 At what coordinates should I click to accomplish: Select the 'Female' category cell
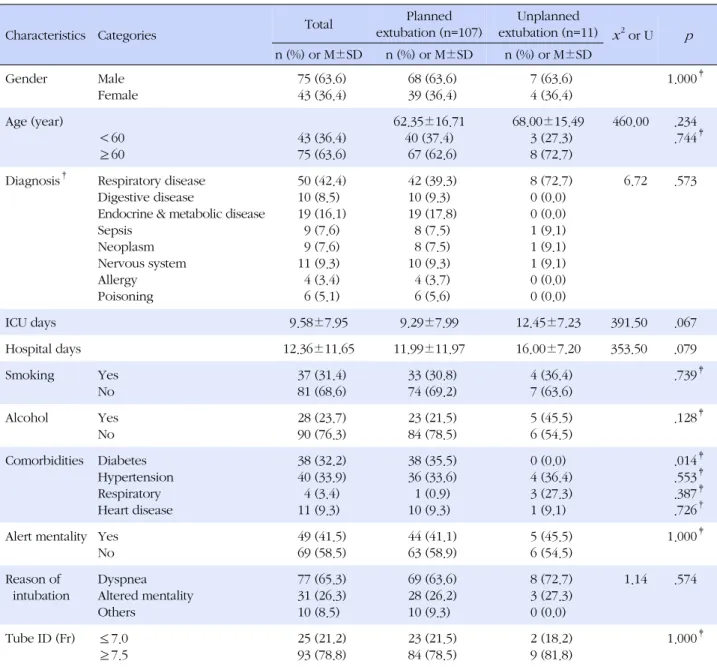pyautogui.click(x=118, y=95)
